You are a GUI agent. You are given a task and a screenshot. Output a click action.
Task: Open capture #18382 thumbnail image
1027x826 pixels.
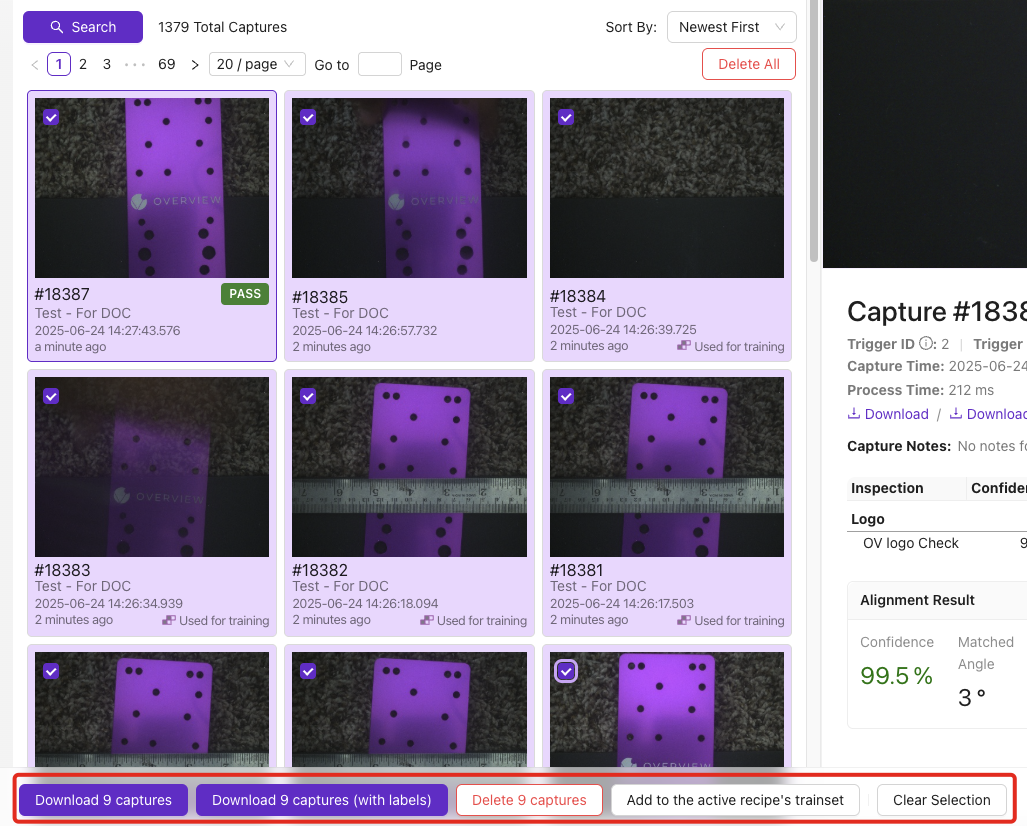point(409,467)
